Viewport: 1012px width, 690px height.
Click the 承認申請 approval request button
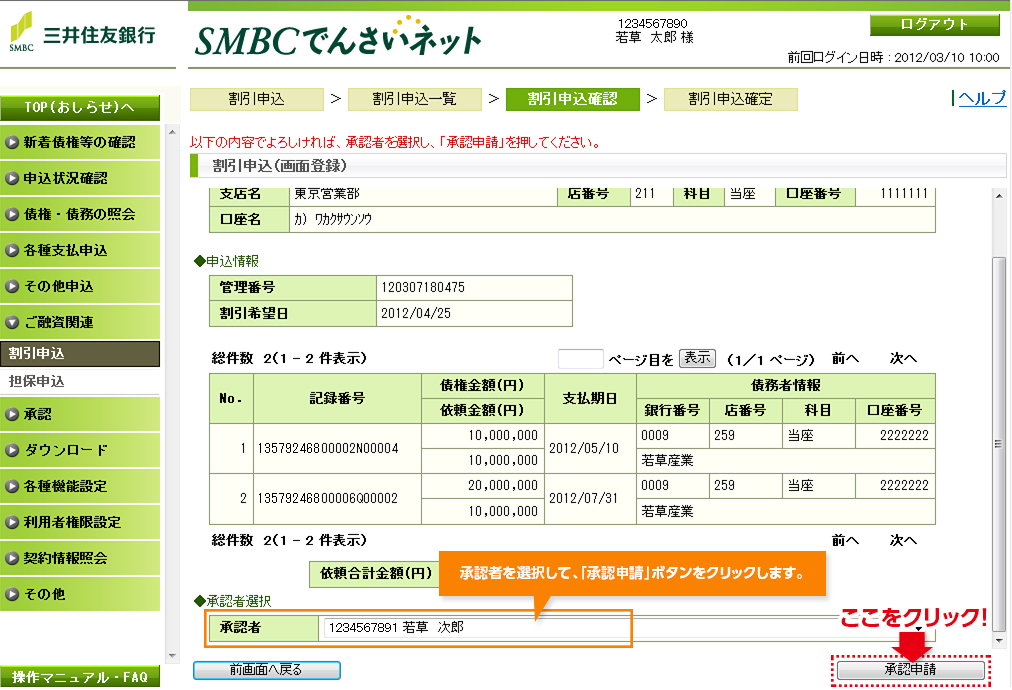pos(910,670)
